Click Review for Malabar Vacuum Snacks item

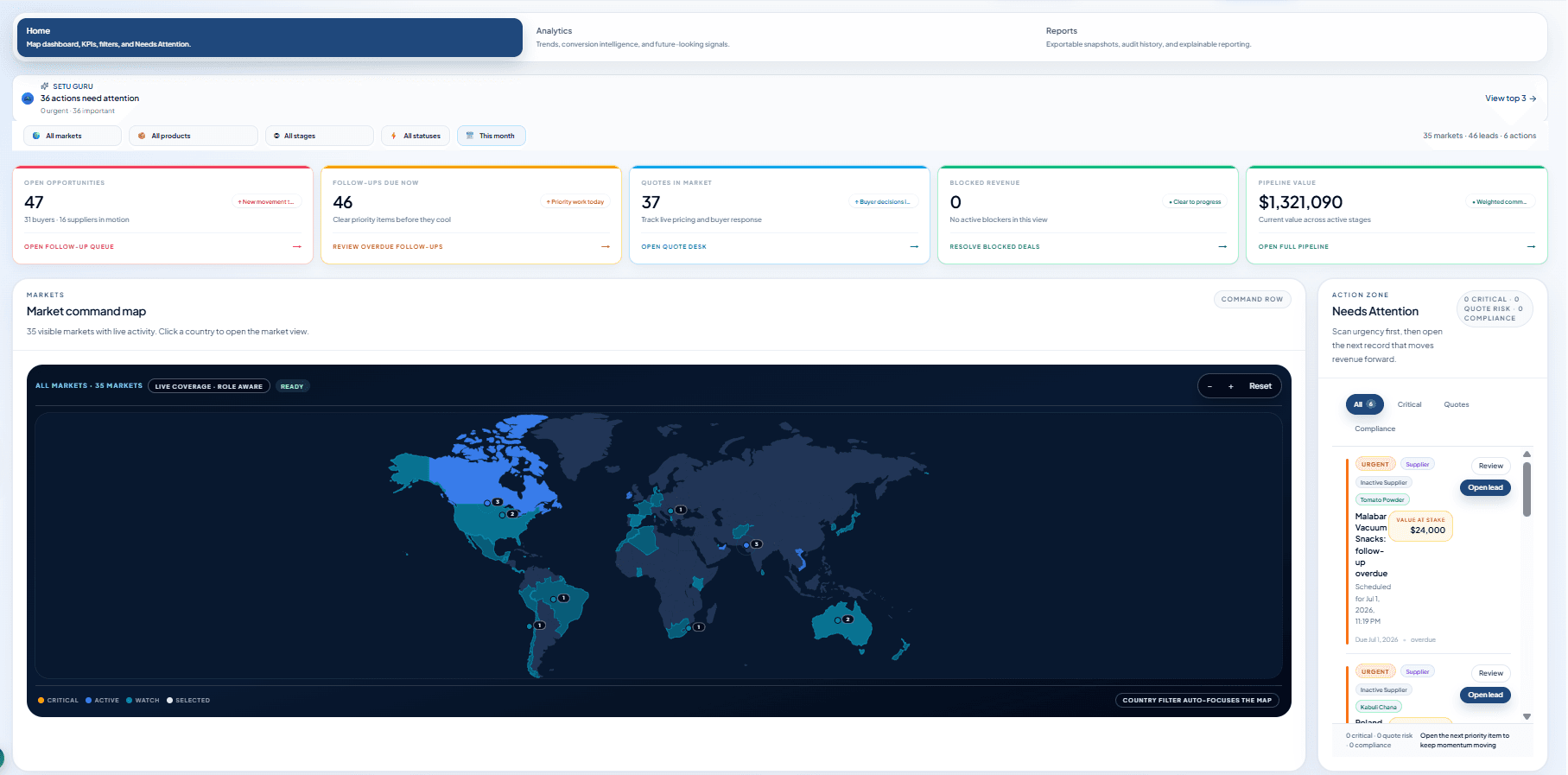[x=1491, y=466]
